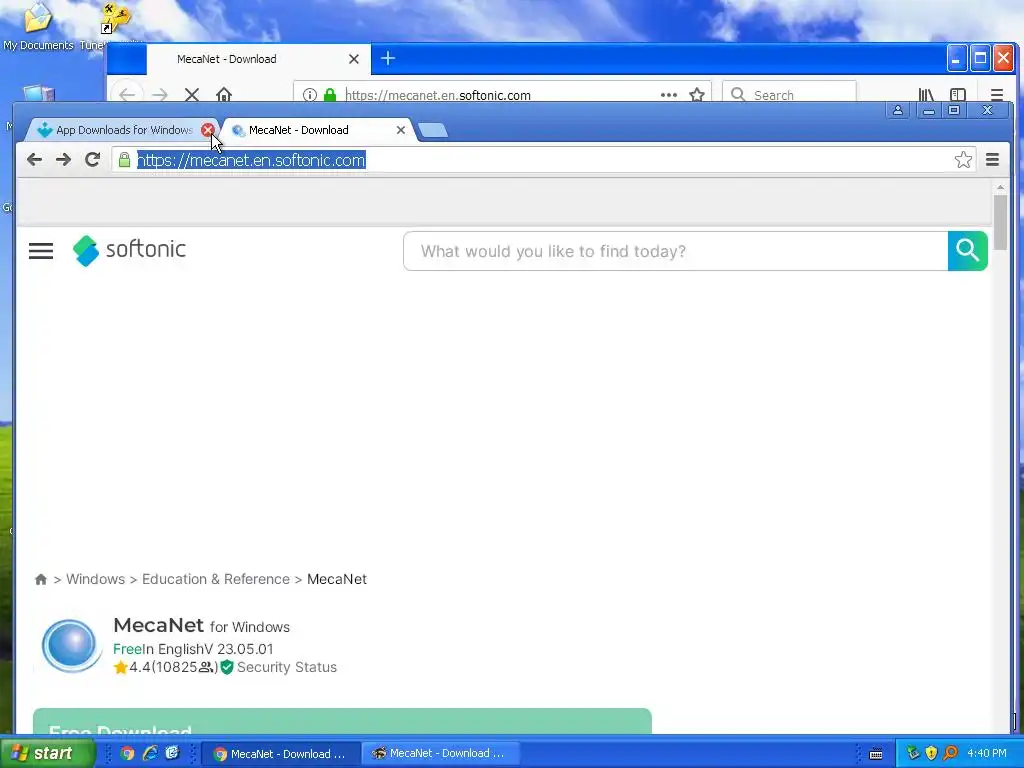Screen dimensions: 1024x768
Task: Click Chrome back arrow button
Action: [34, 159]
